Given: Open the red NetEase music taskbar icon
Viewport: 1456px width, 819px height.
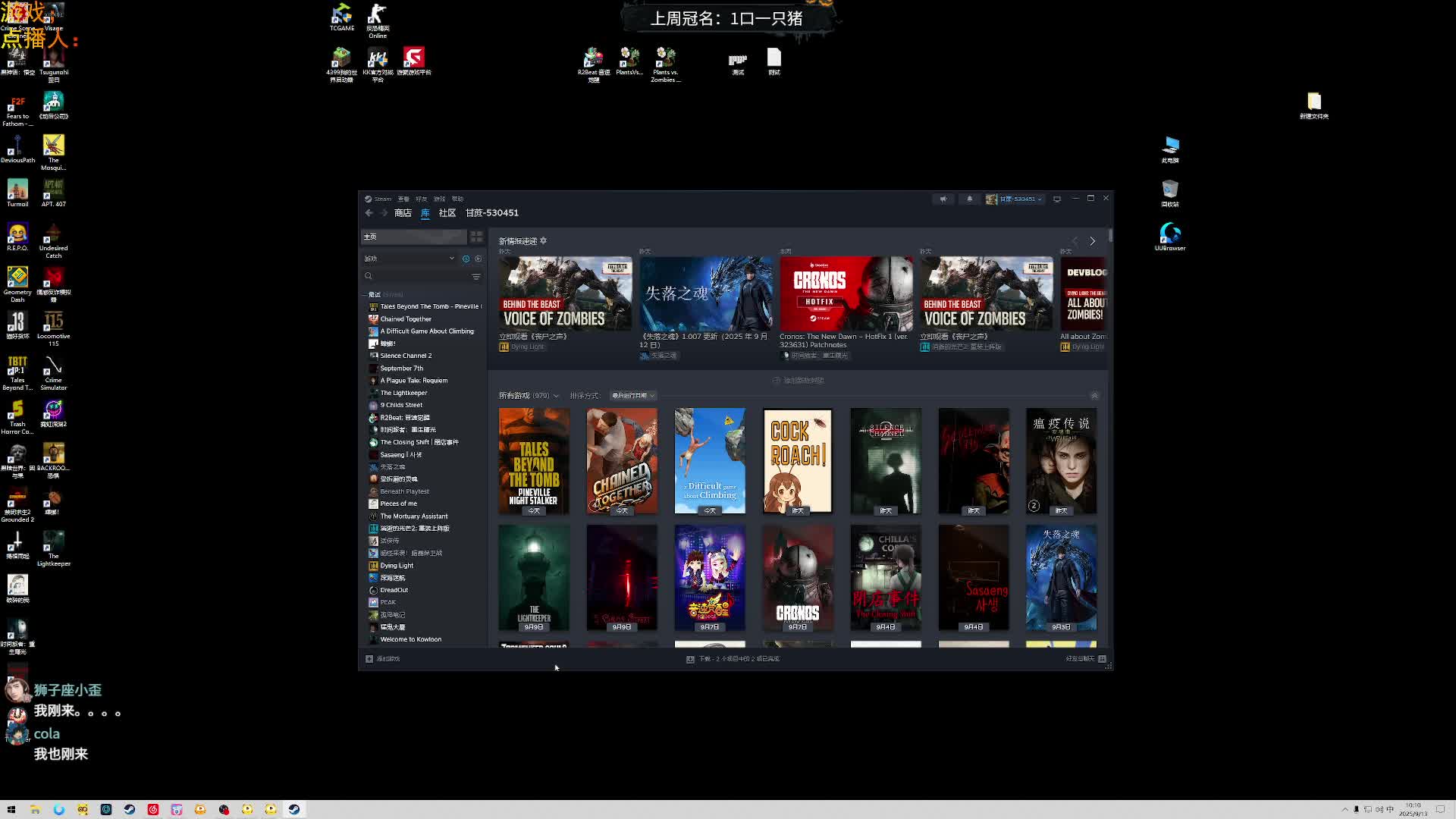Looking at the screenshot, I should (153, 810).
